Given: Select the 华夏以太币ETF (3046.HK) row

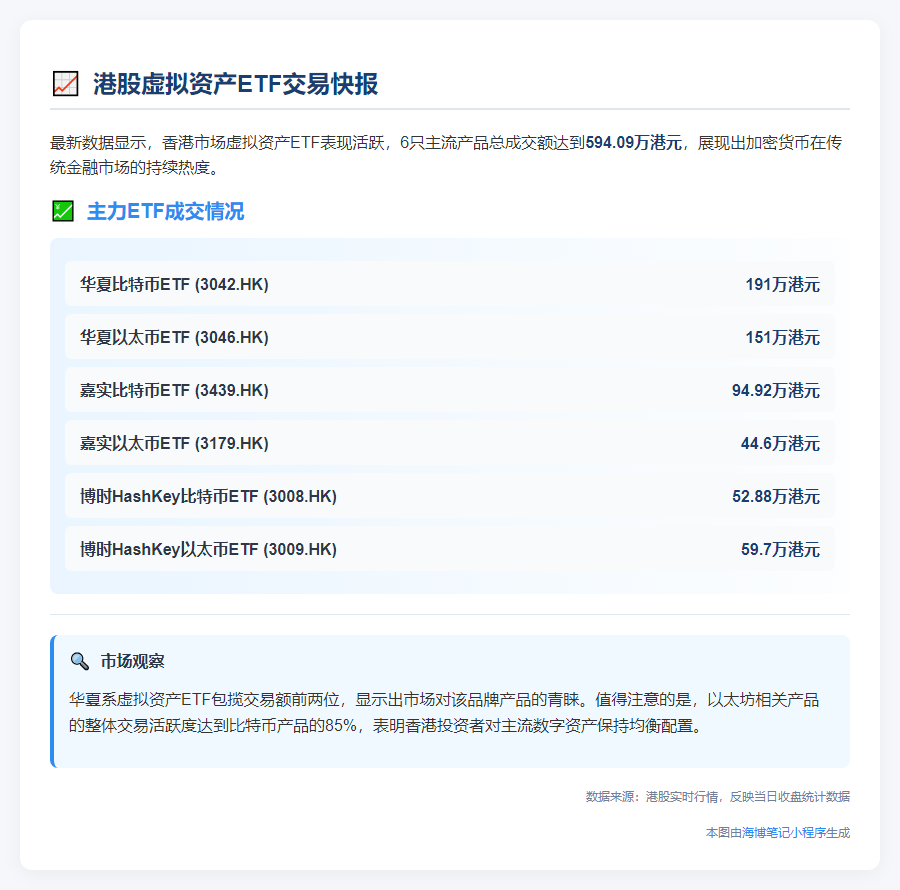Looking at the screenshot, I should click(174, 337).
